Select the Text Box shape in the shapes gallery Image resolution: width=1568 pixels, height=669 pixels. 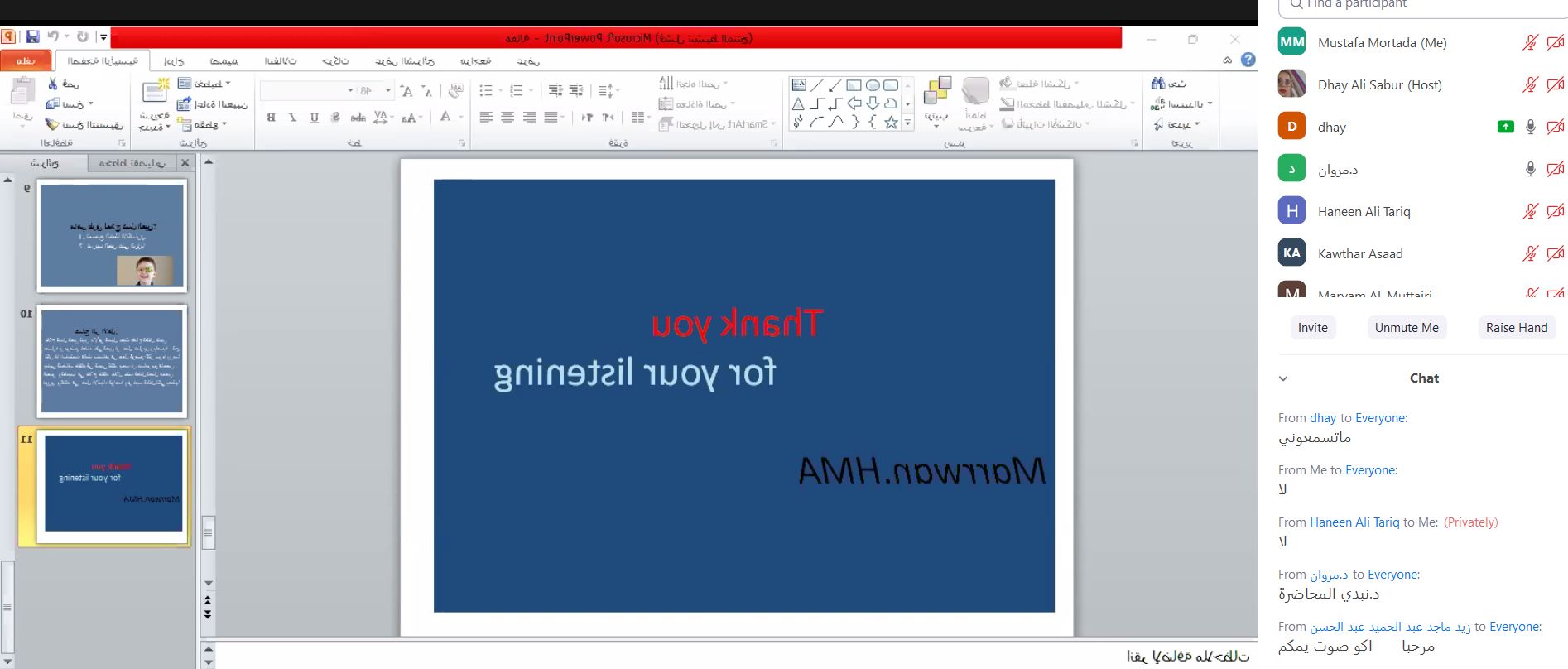pos(799,84)
